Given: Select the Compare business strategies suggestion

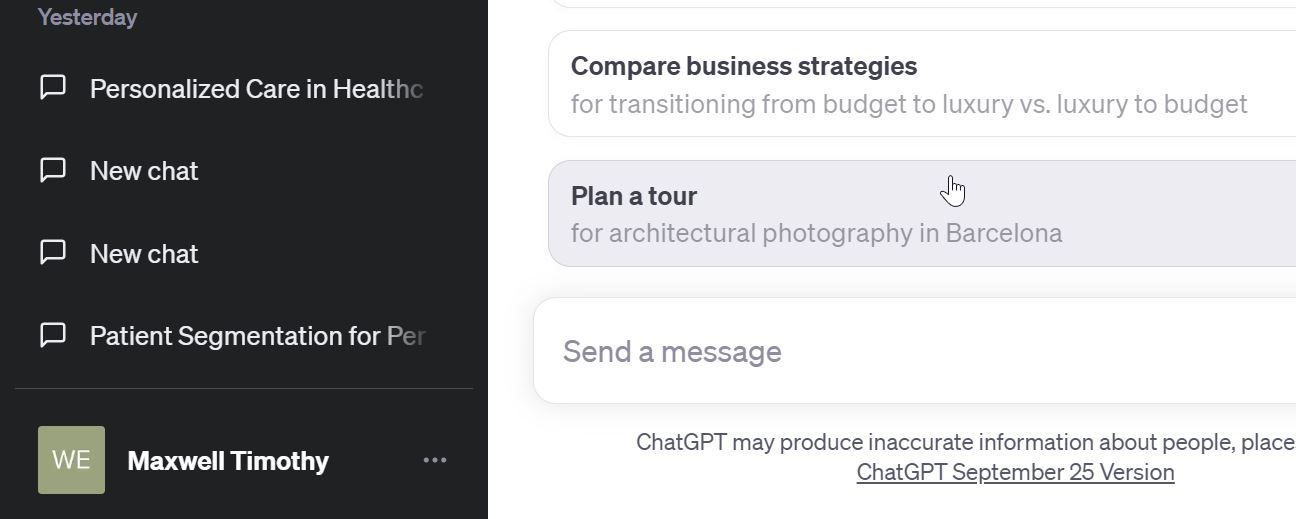Looking at the screenshot, I should pyautogui.click(x=744, y=66).
